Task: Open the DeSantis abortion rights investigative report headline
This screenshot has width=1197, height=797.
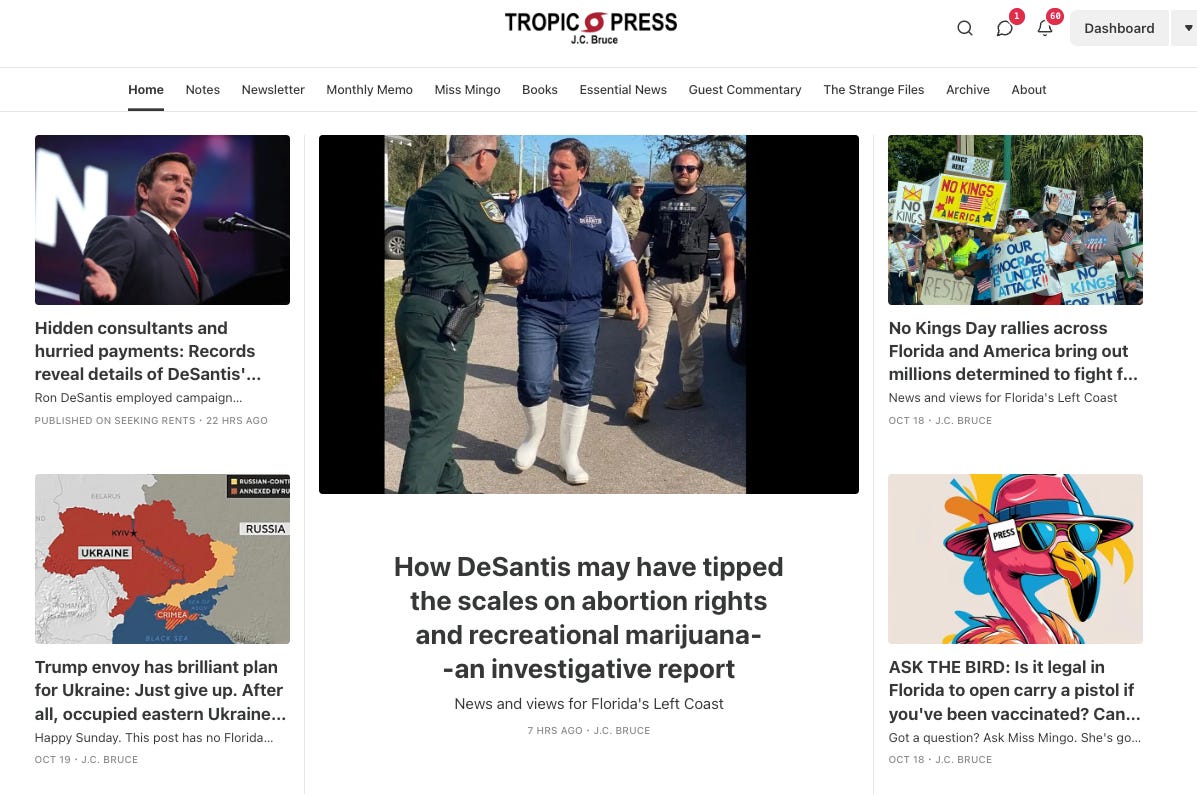Action: 589,618
